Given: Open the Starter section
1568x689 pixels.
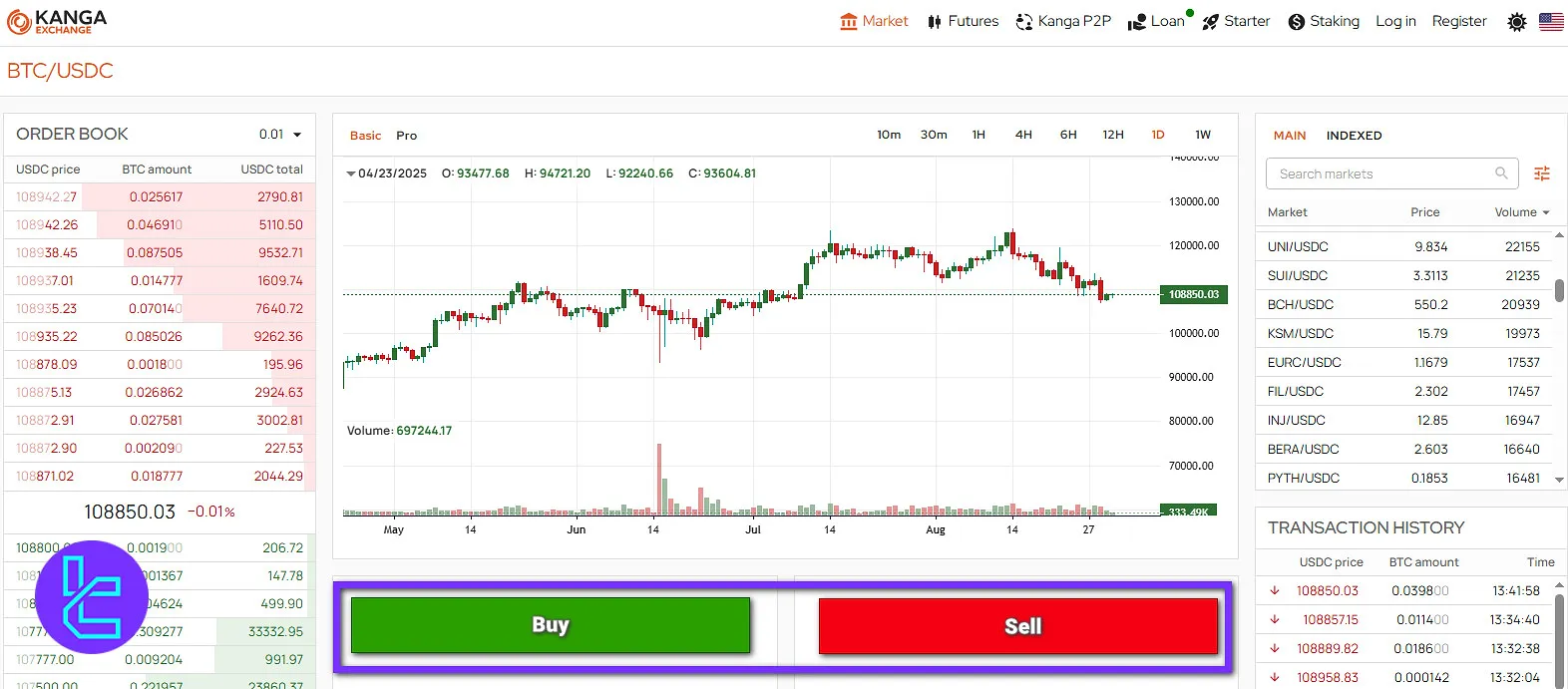Looking at the screenshot, I should [x=1236, y=21].
